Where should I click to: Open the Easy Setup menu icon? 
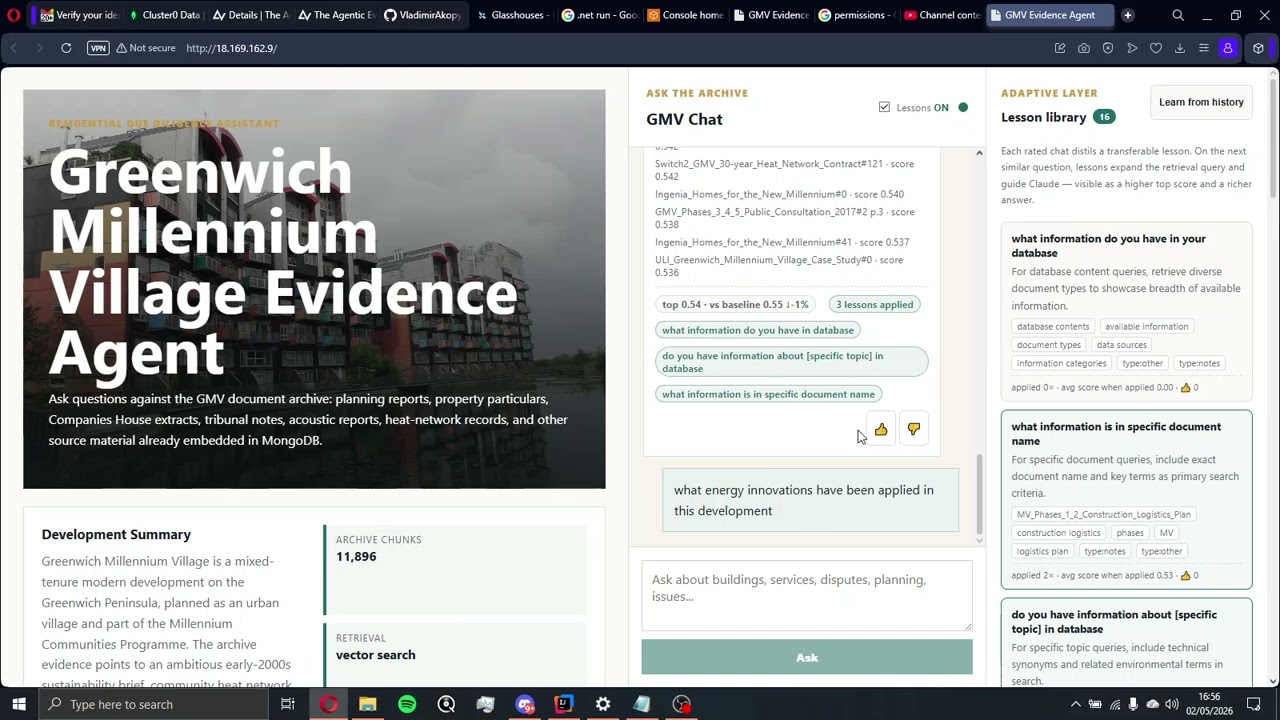(x=1204, y=48)
